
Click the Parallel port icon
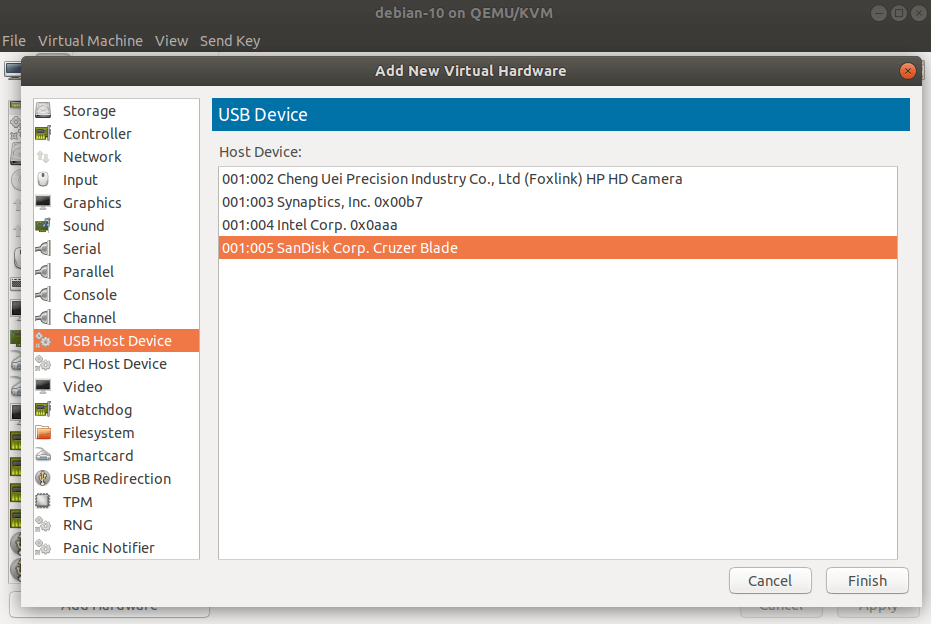pos(43,271)
